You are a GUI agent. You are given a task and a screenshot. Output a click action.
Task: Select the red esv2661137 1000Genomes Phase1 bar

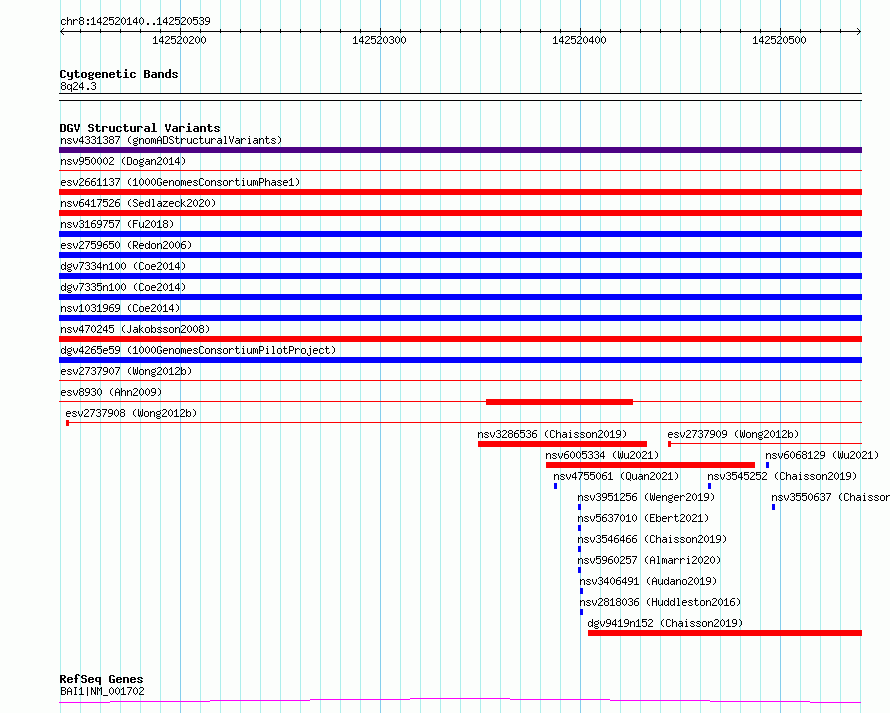click(x=460, y=192)
